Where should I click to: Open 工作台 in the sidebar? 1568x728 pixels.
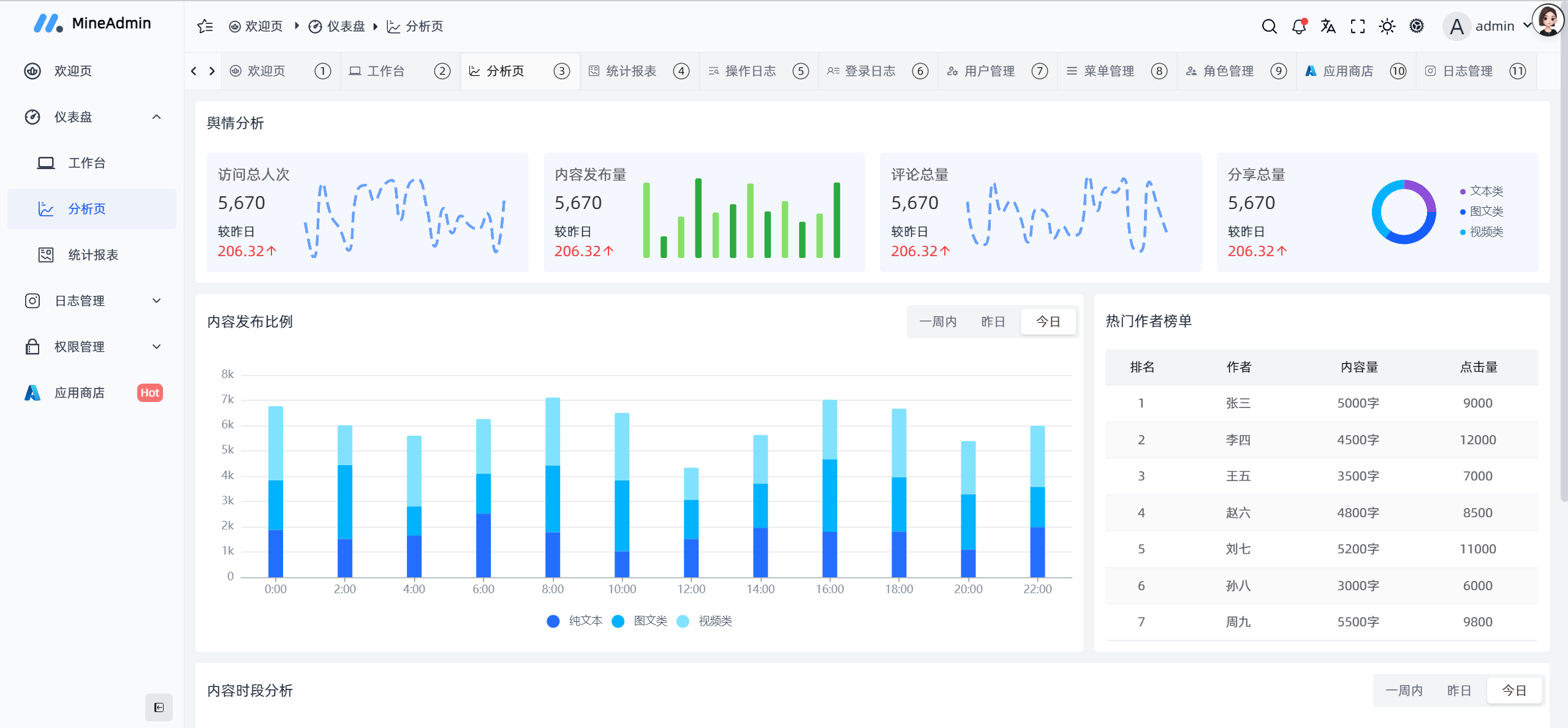pos(86,163)
